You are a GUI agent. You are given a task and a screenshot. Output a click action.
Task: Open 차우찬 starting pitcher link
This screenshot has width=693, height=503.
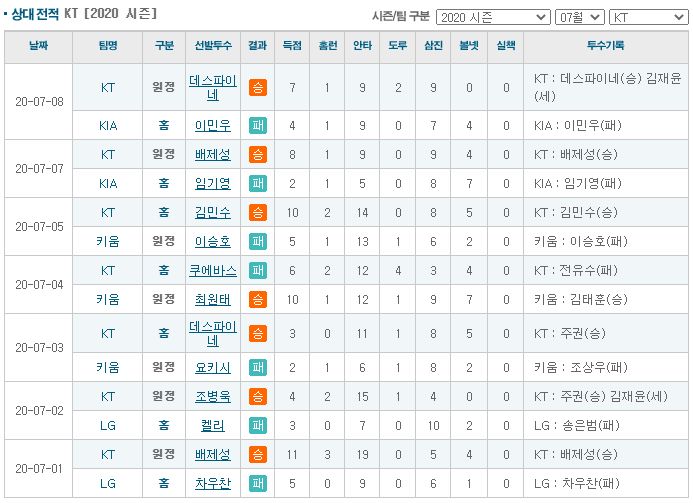213,484
